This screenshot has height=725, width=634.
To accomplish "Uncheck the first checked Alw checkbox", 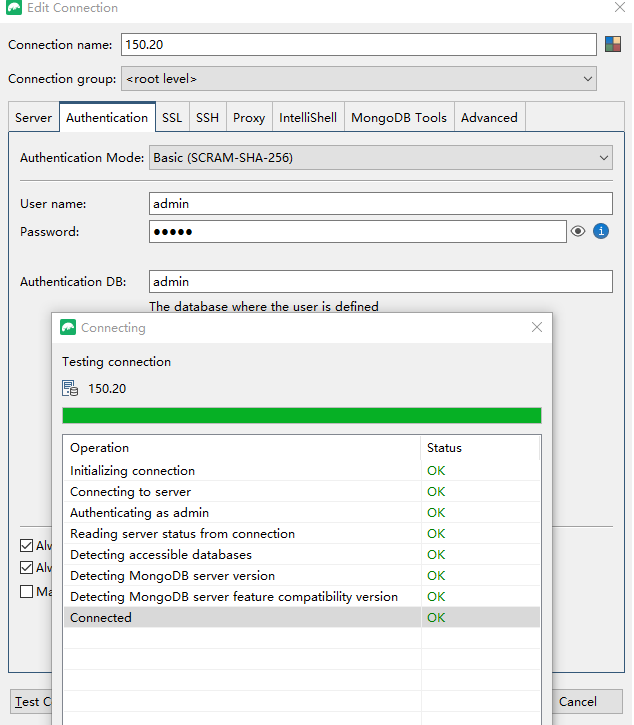I will point(27,546).
